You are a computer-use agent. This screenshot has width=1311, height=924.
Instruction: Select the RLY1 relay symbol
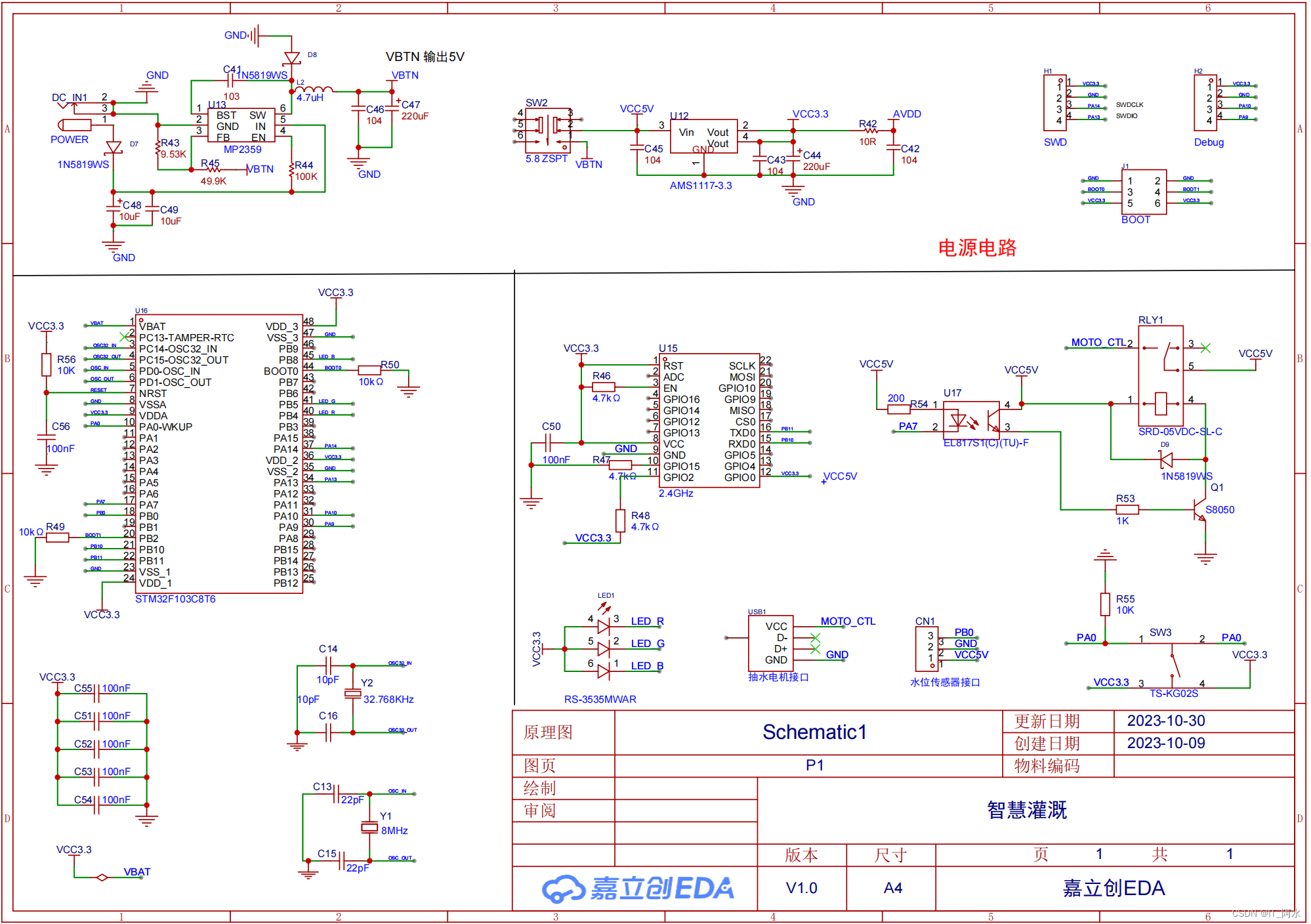click(x=1161, y=375)
